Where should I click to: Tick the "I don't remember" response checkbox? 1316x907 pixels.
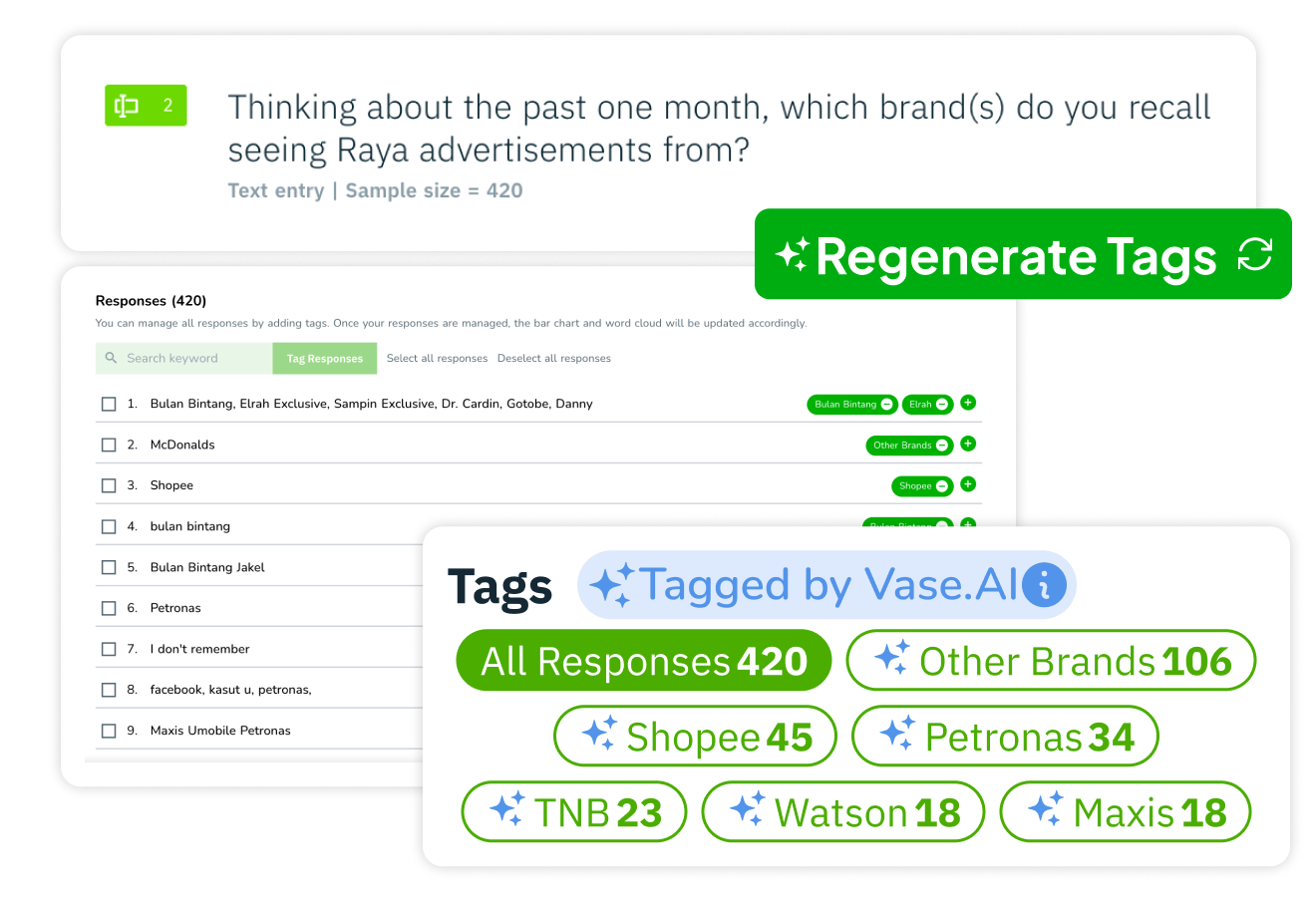(x=109, y=650)
